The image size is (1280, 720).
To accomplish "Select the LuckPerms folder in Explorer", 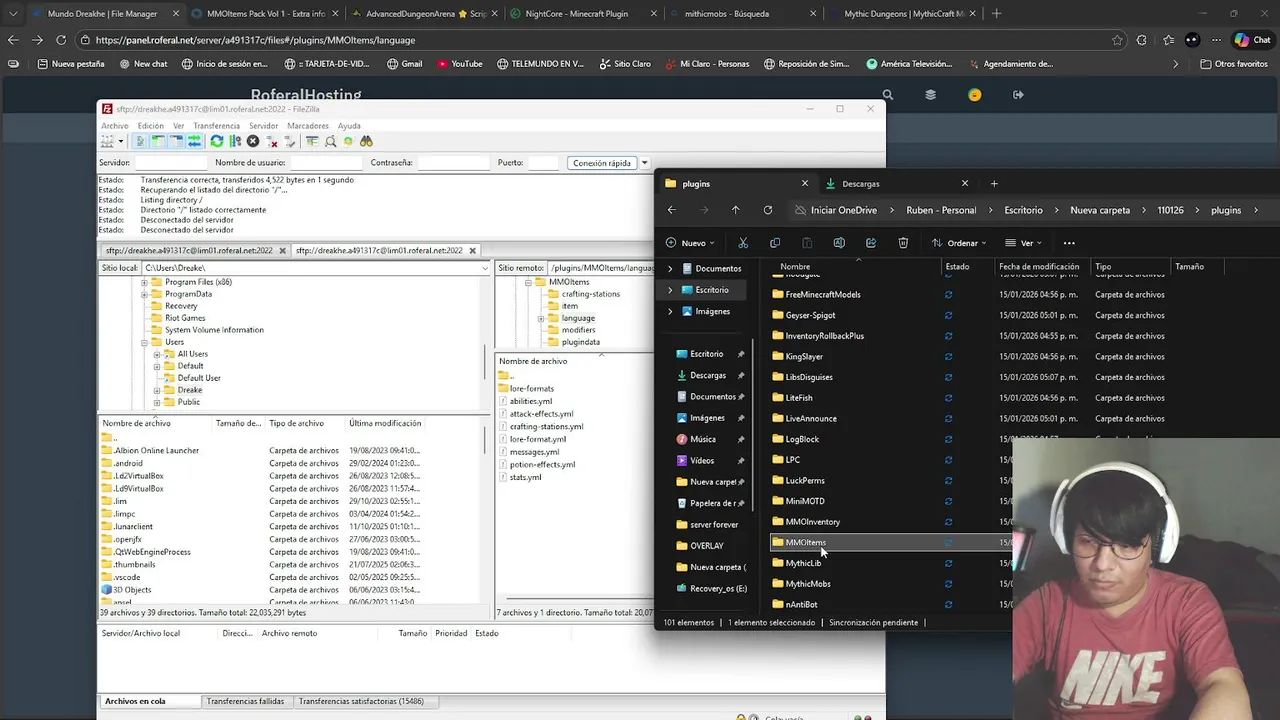I will [805, 480].
